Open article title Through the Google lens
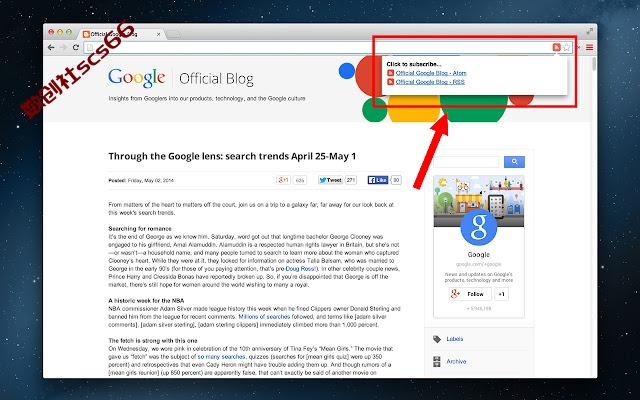Viewport: 640px width, 400px height. pyautogui.click(x=232, y=156)
